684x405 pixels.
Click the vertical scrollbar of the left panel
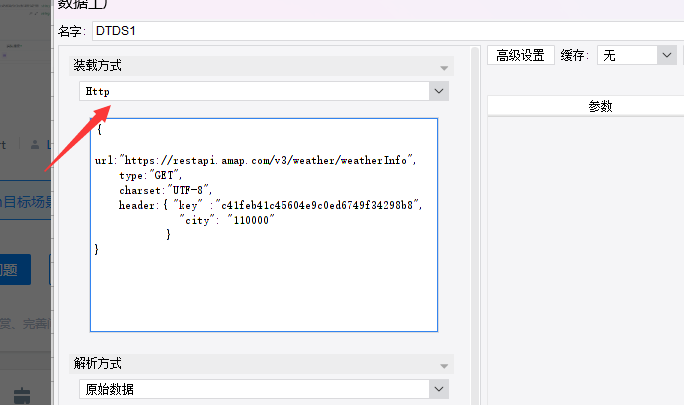pyautogui.click(x=475, y=225)
